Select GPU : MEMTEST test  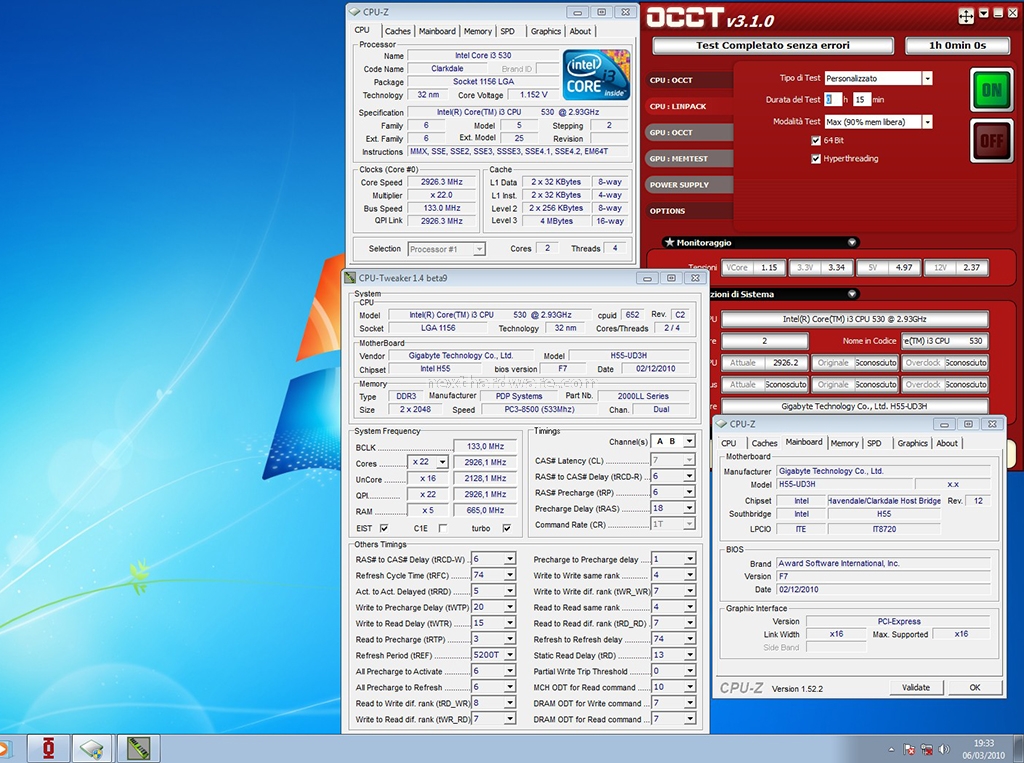point(691,159)
